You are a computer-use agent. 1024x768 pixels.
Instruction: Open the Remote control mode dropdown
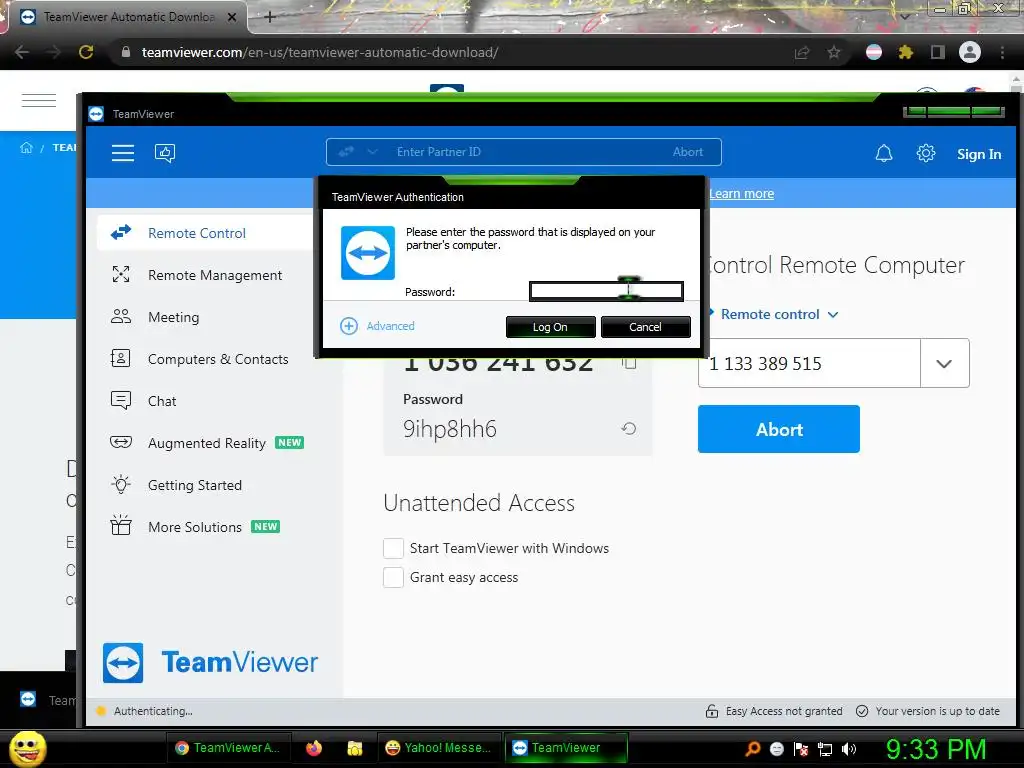[779, 314]
